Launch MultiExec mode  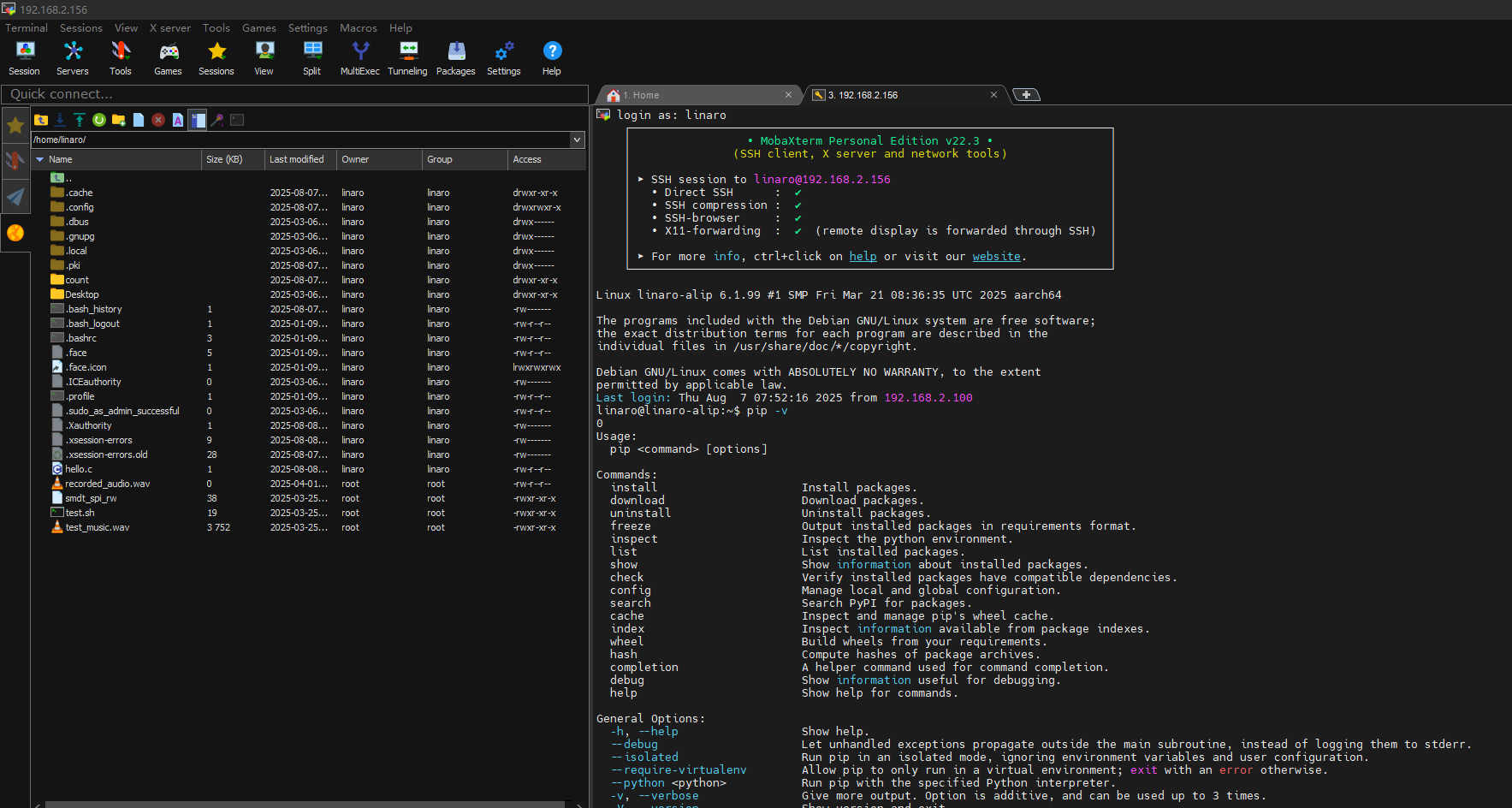(x=359, y=58)
